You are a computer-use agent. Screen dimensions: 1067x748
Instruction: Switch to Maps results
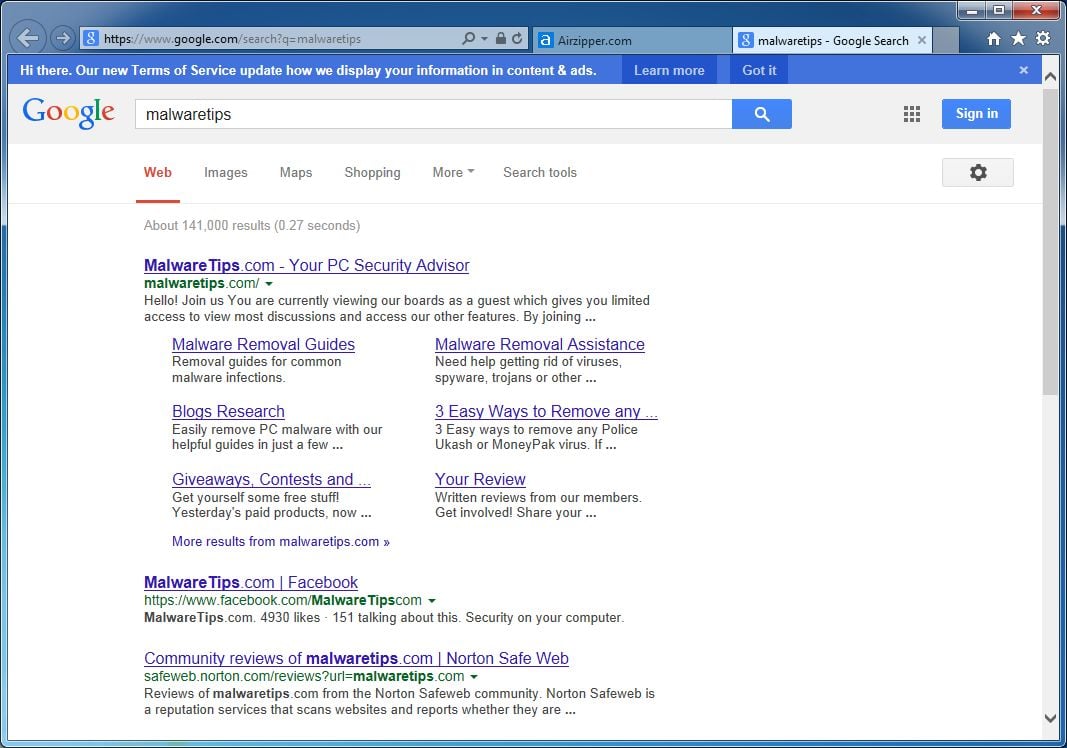click(296, 173)
